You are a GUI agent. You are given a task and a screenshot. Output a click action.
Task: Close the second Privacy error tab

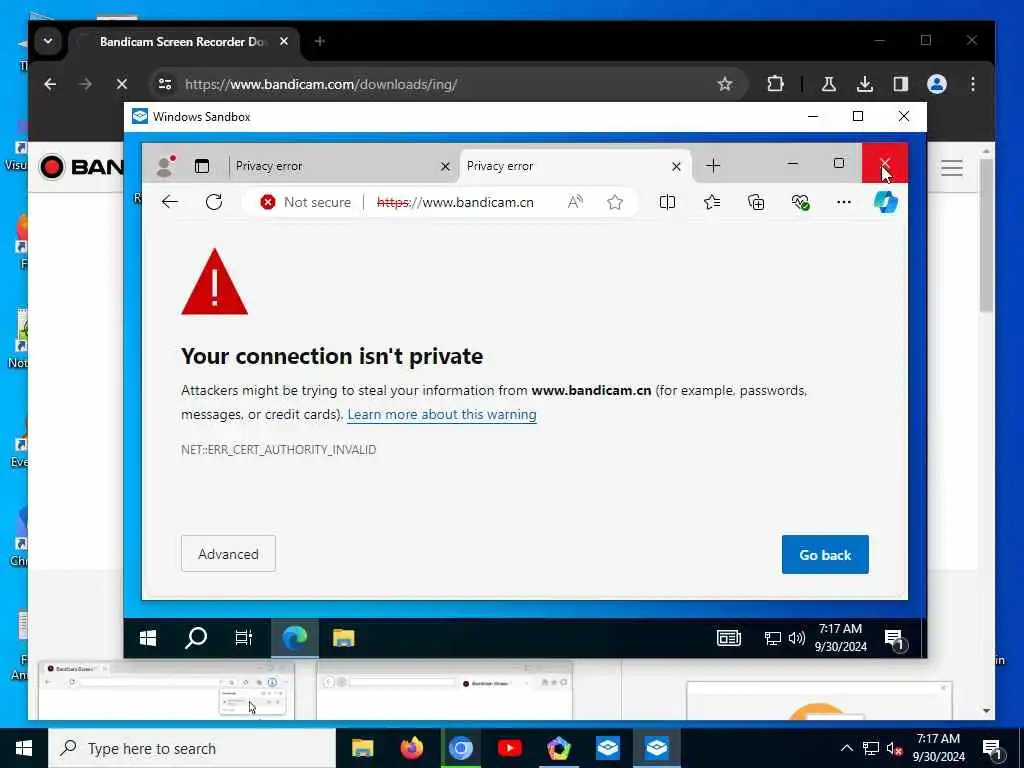(x=677, y=167)
